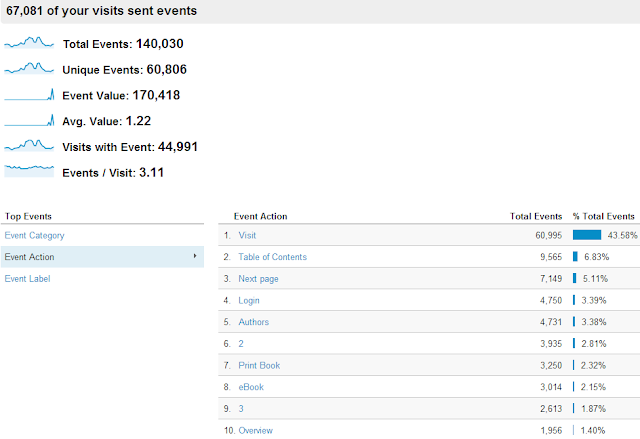Select Event Label in Top Events
The width and height of the screenshot is (640, 439).
28,279
